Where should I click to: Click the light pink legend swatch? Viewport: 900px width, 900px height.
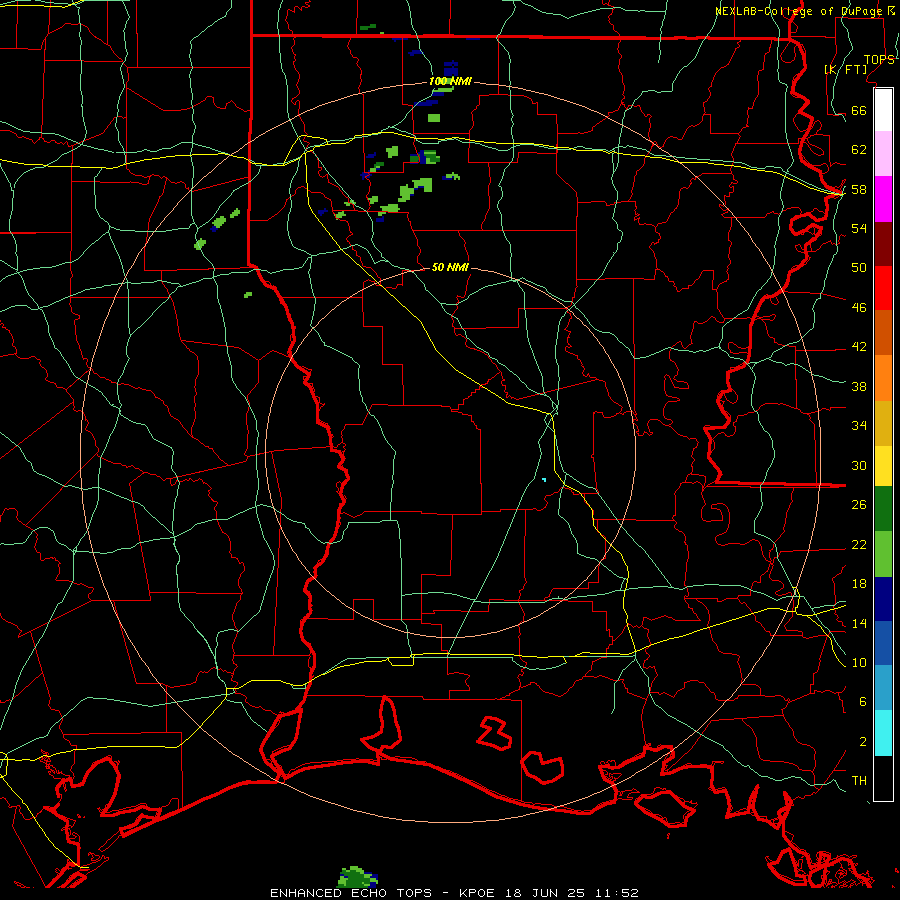(x=883, y=154)
